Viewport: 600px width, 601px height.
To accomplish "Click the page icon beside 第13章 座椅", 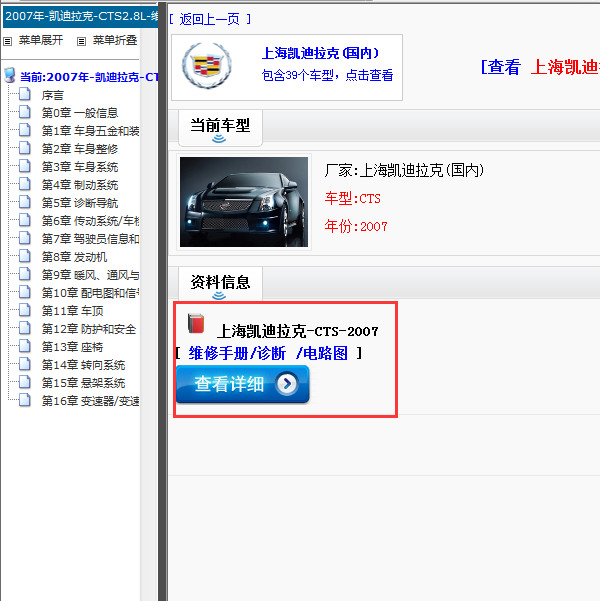I will 26,347.
